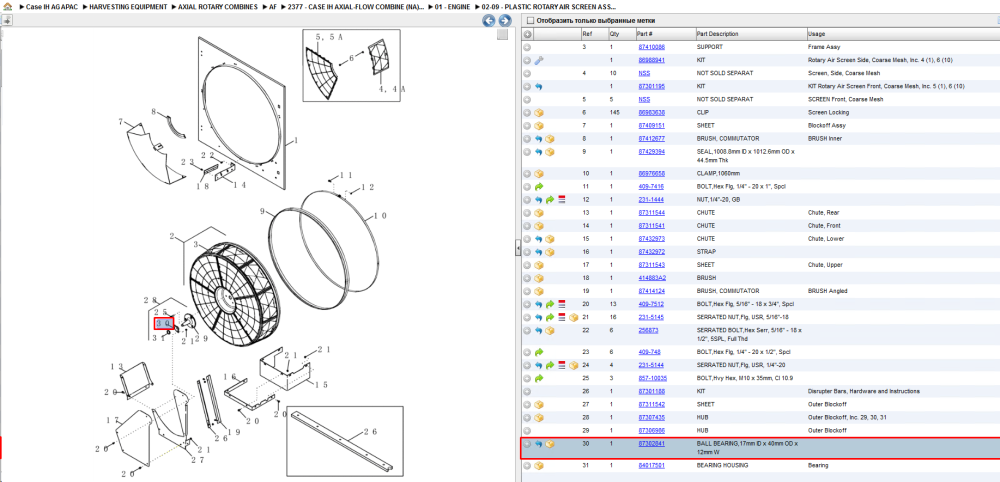Click the wrench icon on KIT 86988941 row
The width and height of the screenshot is (1000, 482).
pos(539,61)
